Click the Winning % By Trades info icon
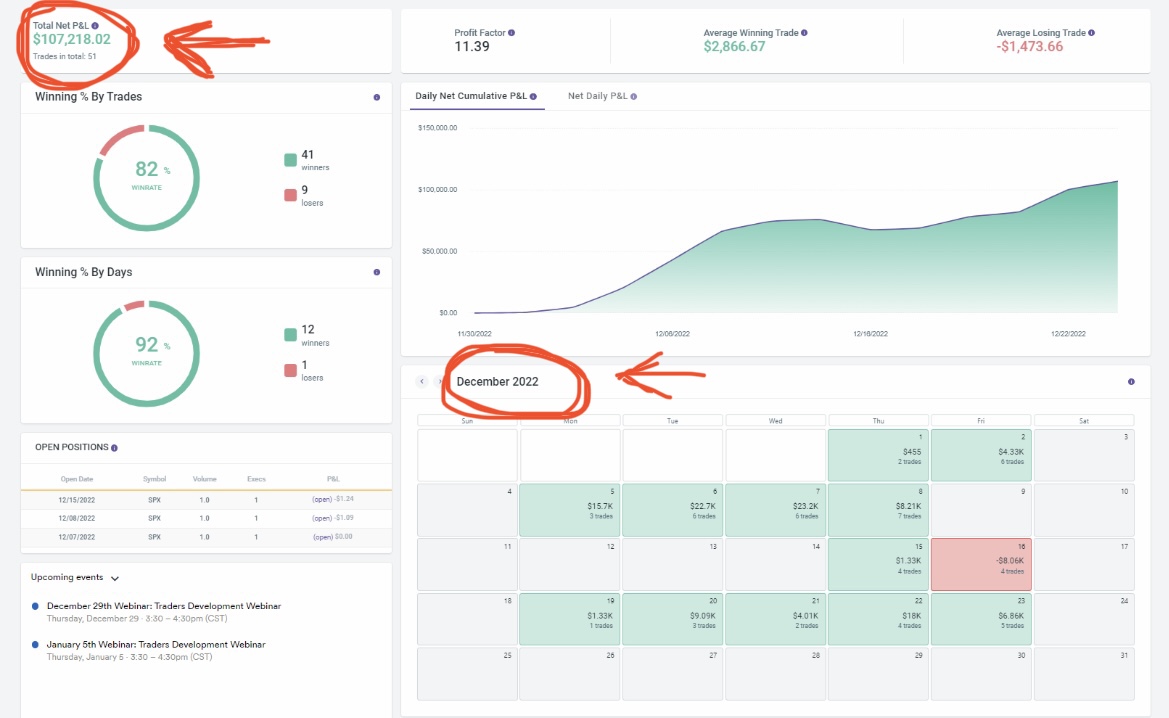This screenshot has height=718, width=1169. 376,98
